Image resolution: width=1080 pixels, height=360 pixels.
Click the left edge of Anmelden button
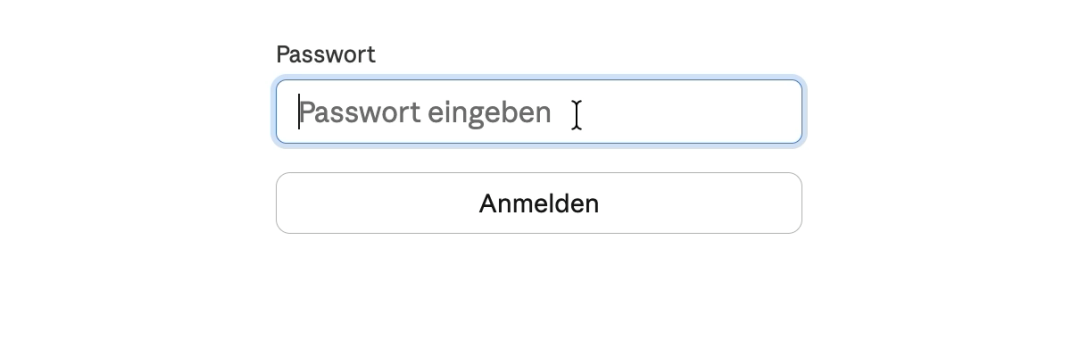click(282, 203)
